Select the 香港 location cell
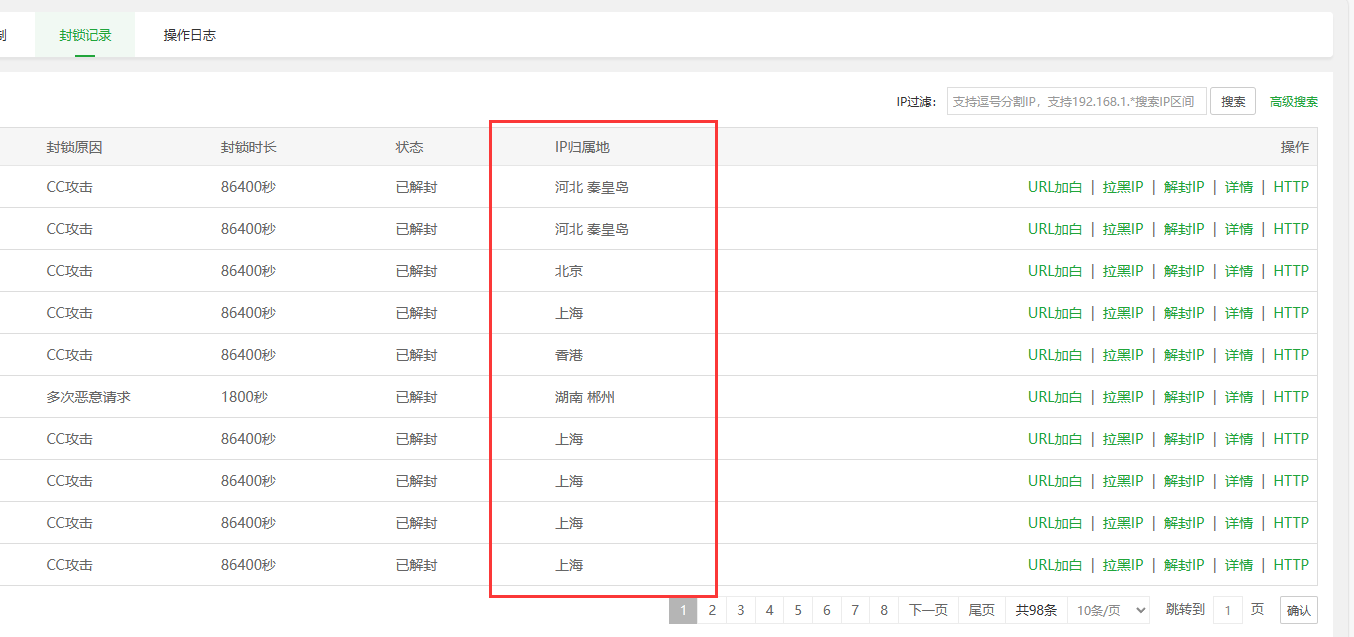The image size is (1354, 637). coord(569,355)
